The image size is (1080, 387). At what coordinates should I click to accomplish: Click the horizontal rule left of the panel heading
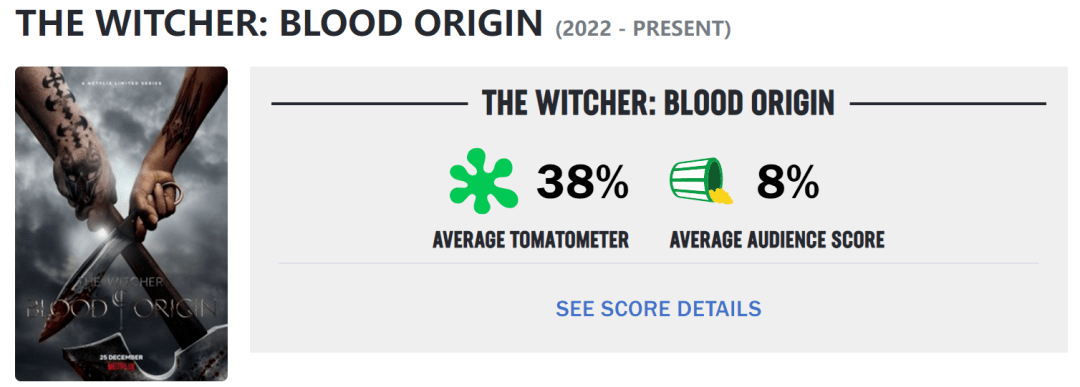(x=370, y=104)
